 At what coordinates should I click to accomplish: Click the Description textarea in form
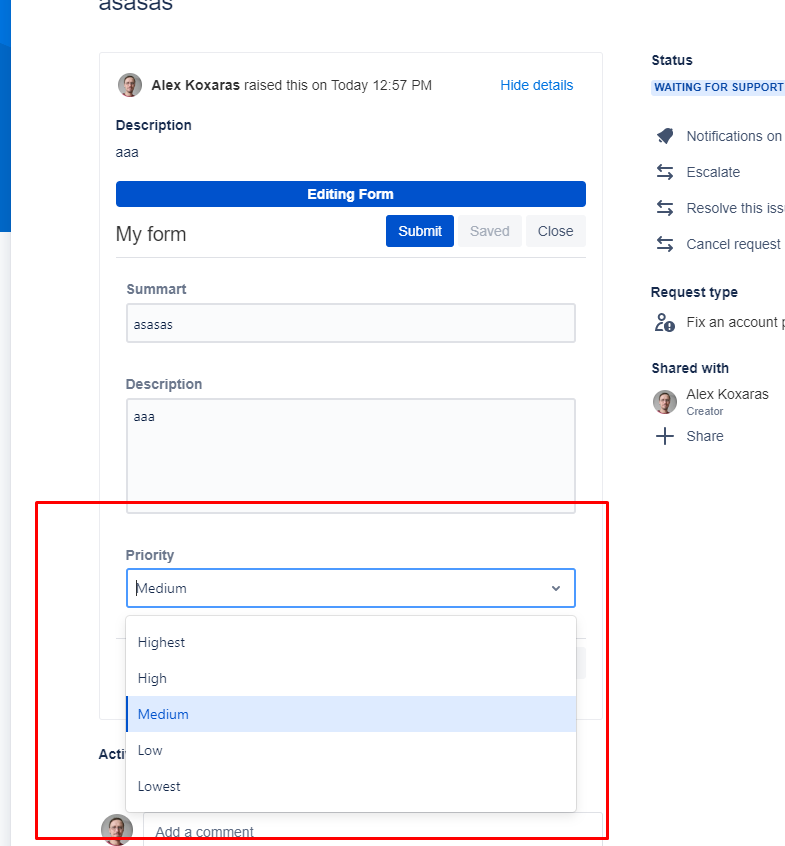pyautogui.click(x=351, y=455)
